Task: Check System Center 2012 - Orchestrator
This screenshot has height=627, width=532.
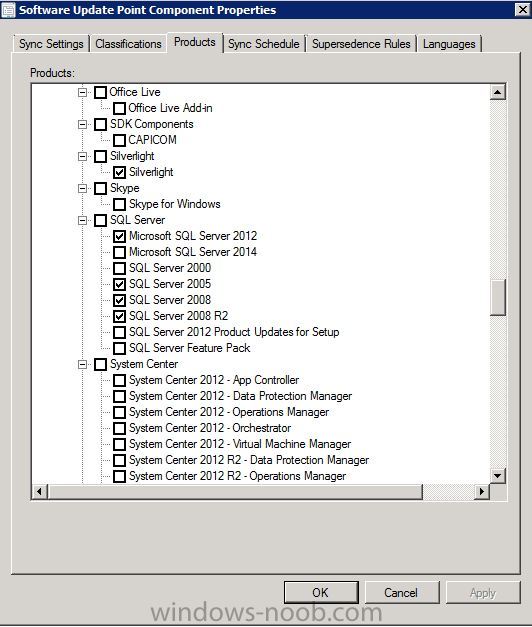Action: 119,428
